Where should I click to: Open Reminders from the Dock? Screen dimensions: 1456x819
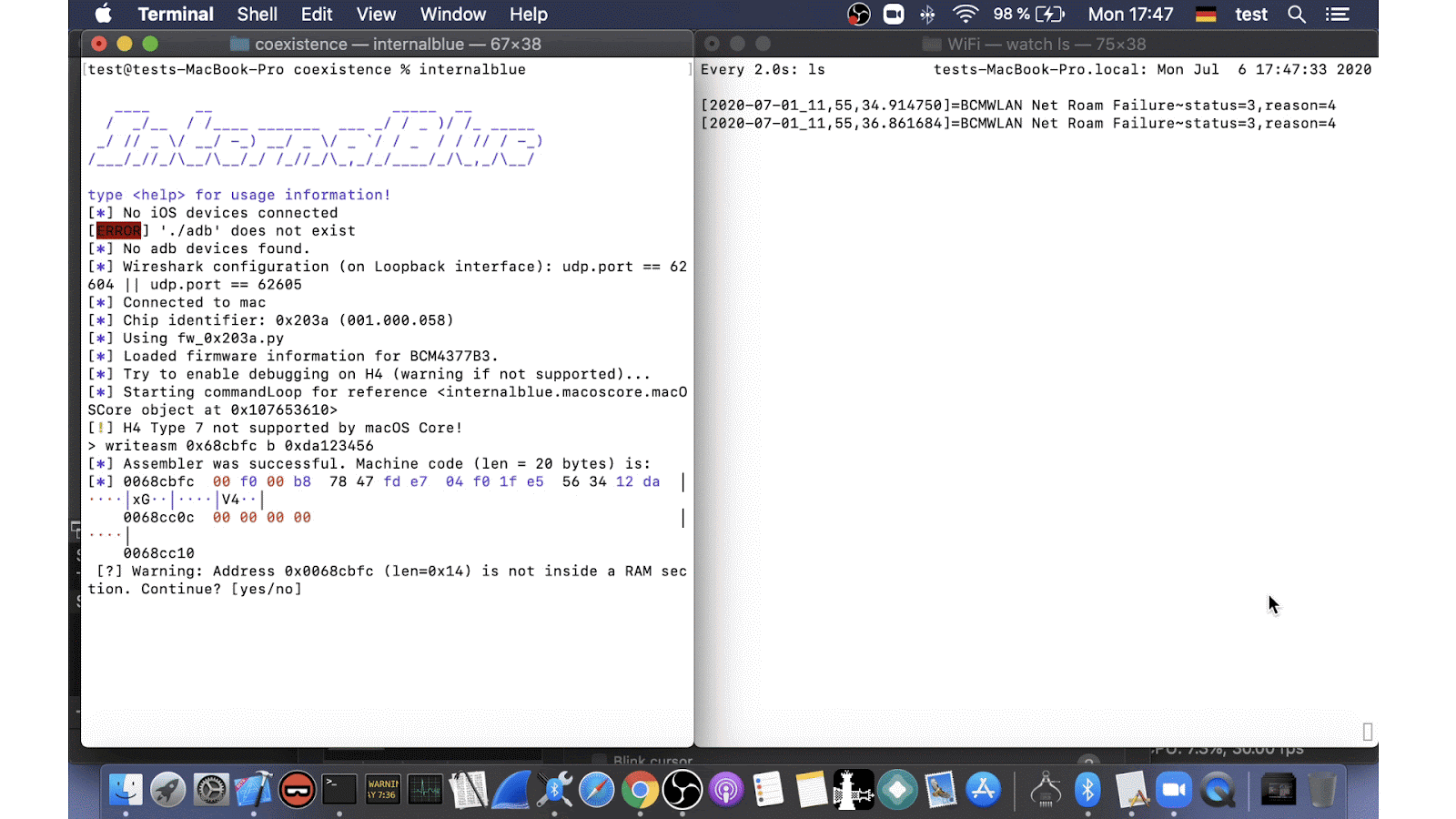768,789
